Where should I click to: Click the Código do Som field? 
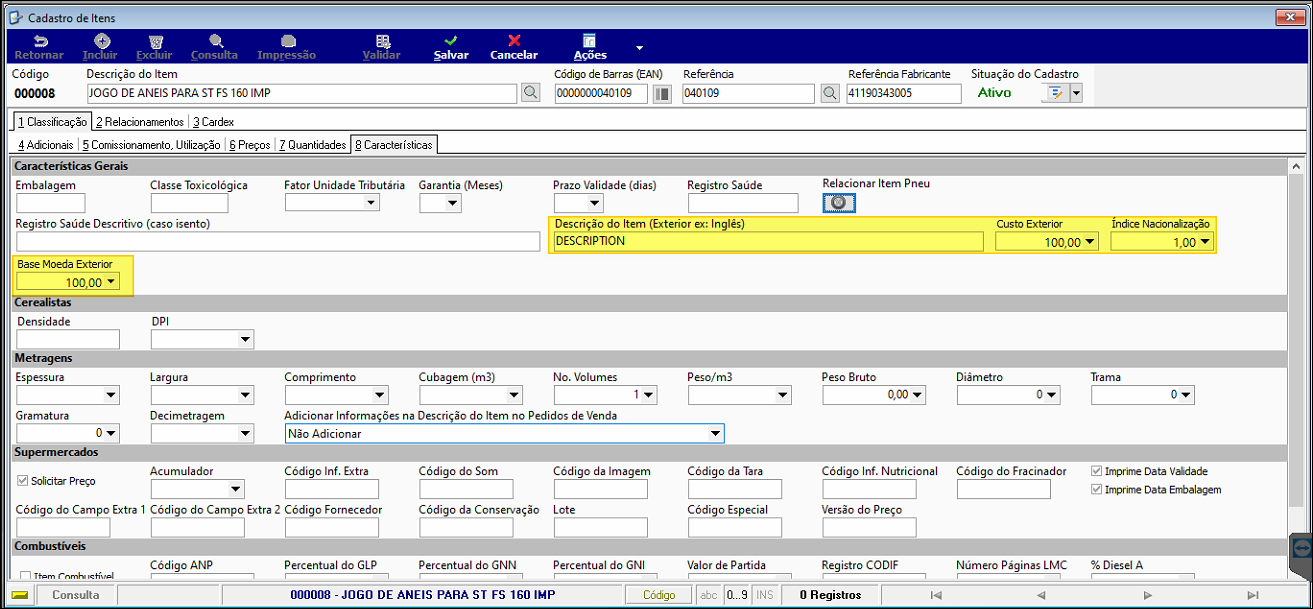(466, 489)
